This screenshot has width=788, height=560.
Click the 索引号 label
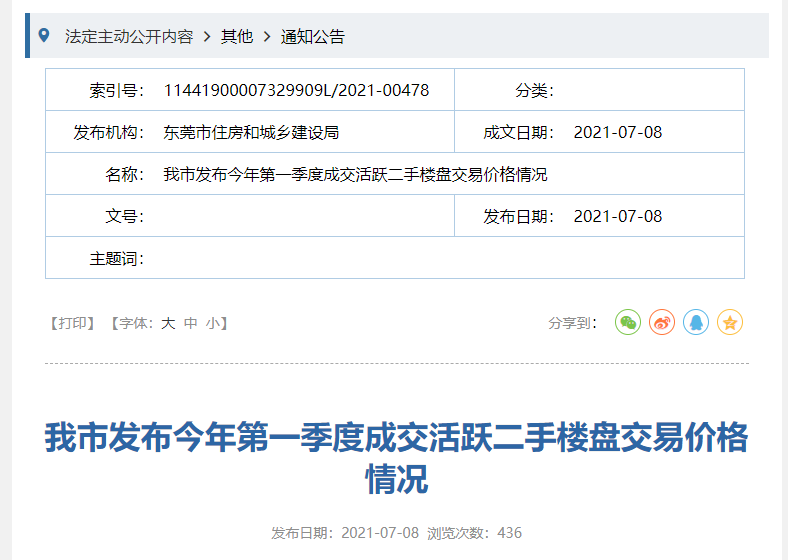click(117, 90)
